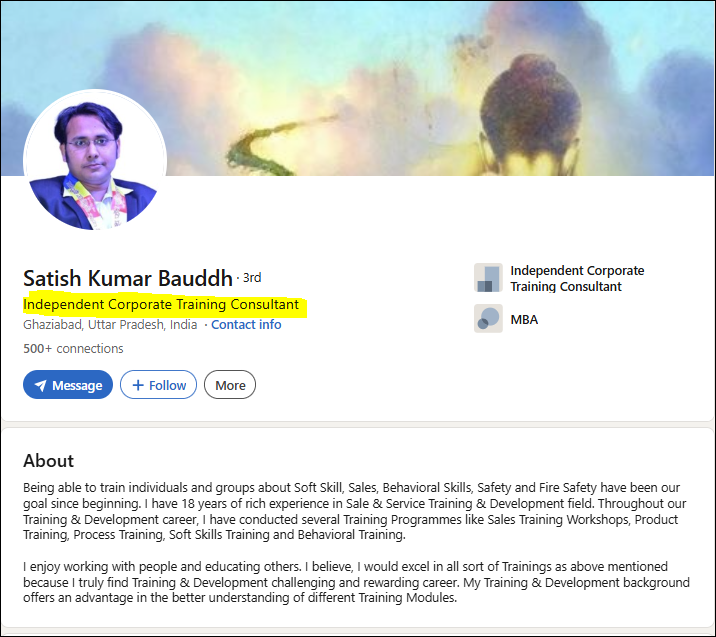
Task: Click the MBA education logo icon
Action: click(x=488, y=319)
